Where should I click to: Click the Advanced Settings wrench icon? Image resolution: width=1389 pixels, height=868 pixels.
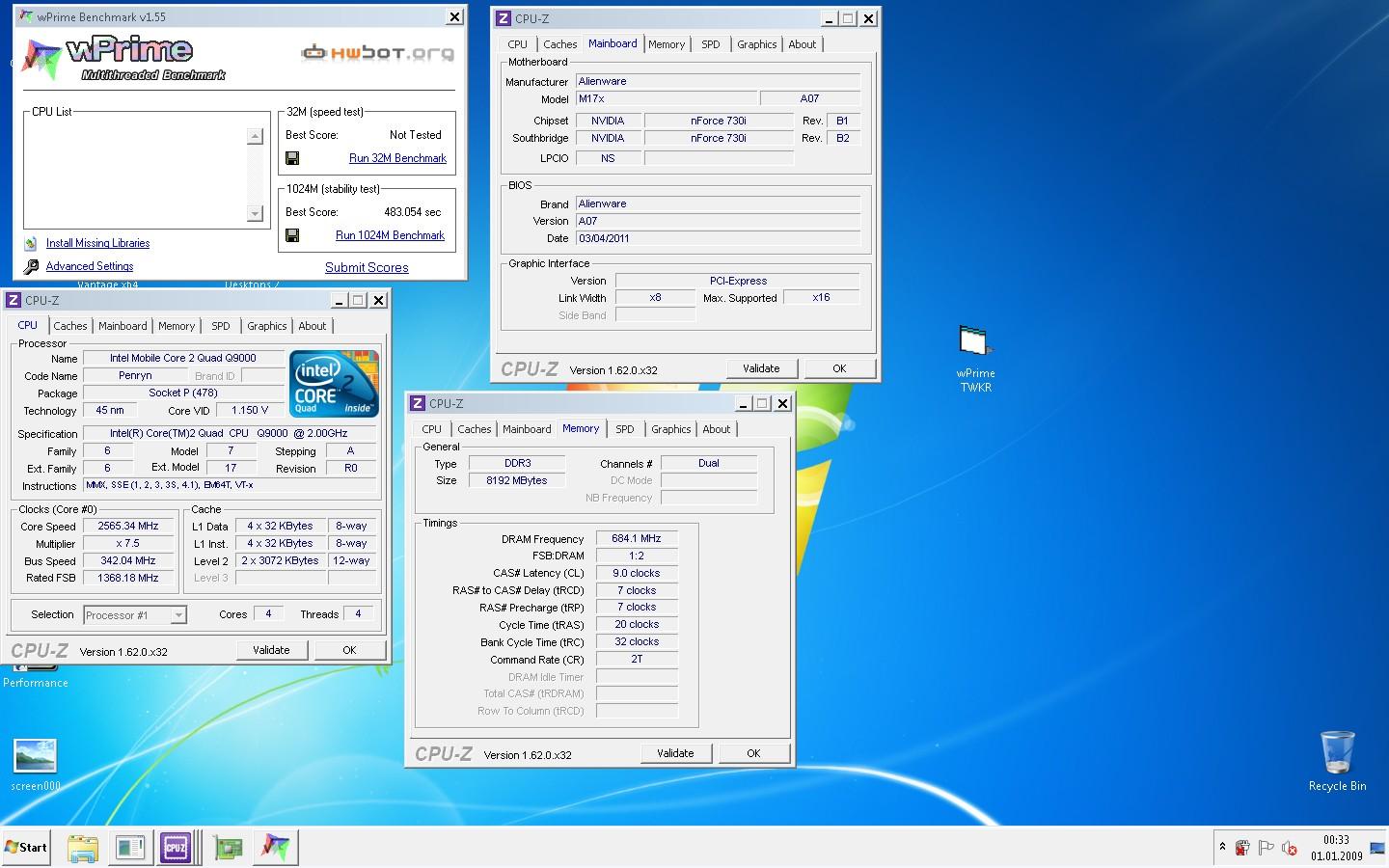[x=31, y=266]
